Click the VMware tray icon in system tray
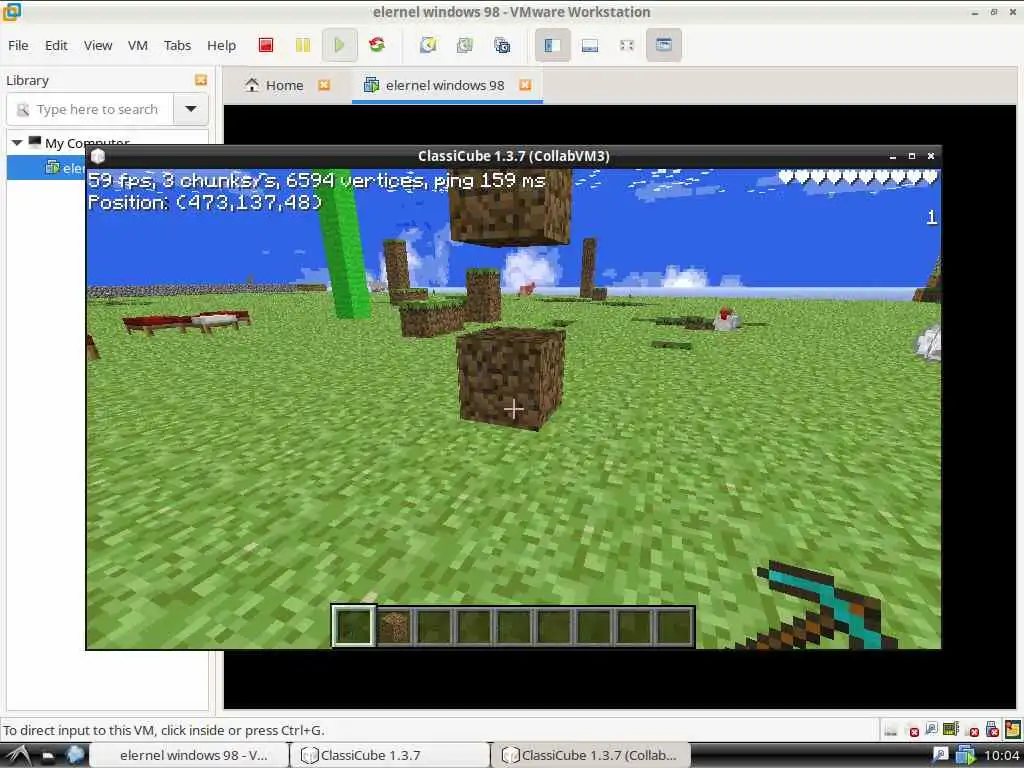The height and width of the screenshot is (768, 1024). [965, 756]
